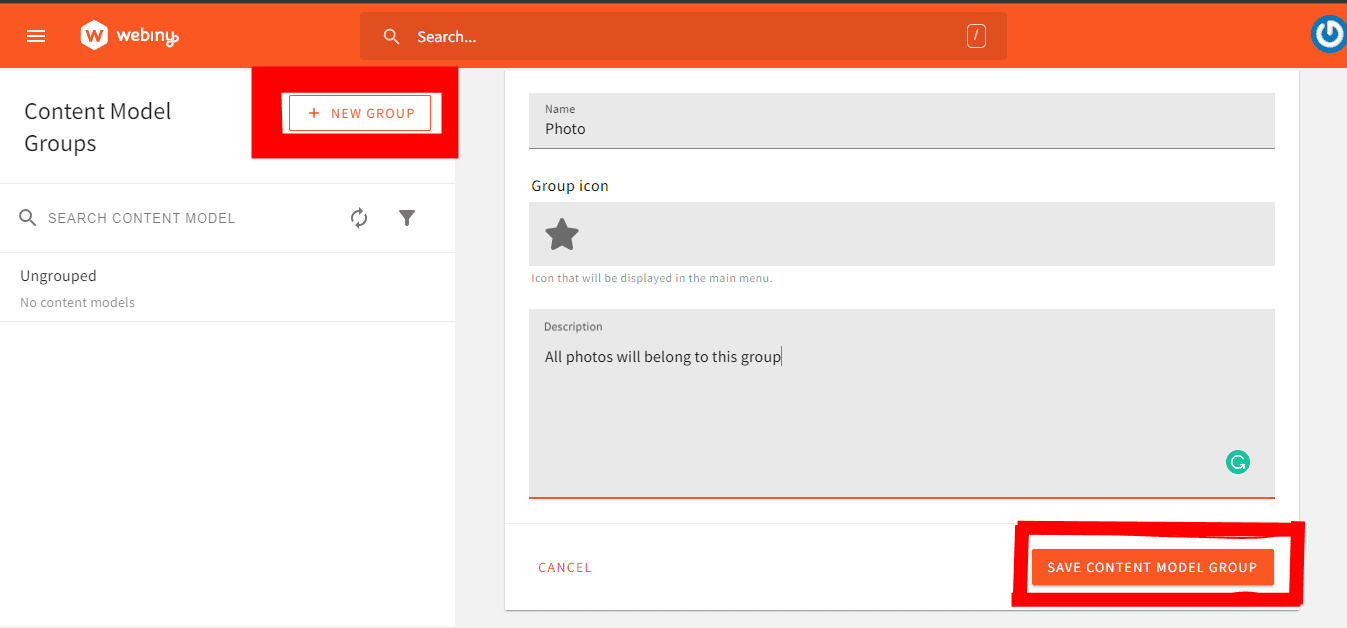Click the Grammarly icon in Description field
This screenshot has height=628, width=1347.
1238,462
